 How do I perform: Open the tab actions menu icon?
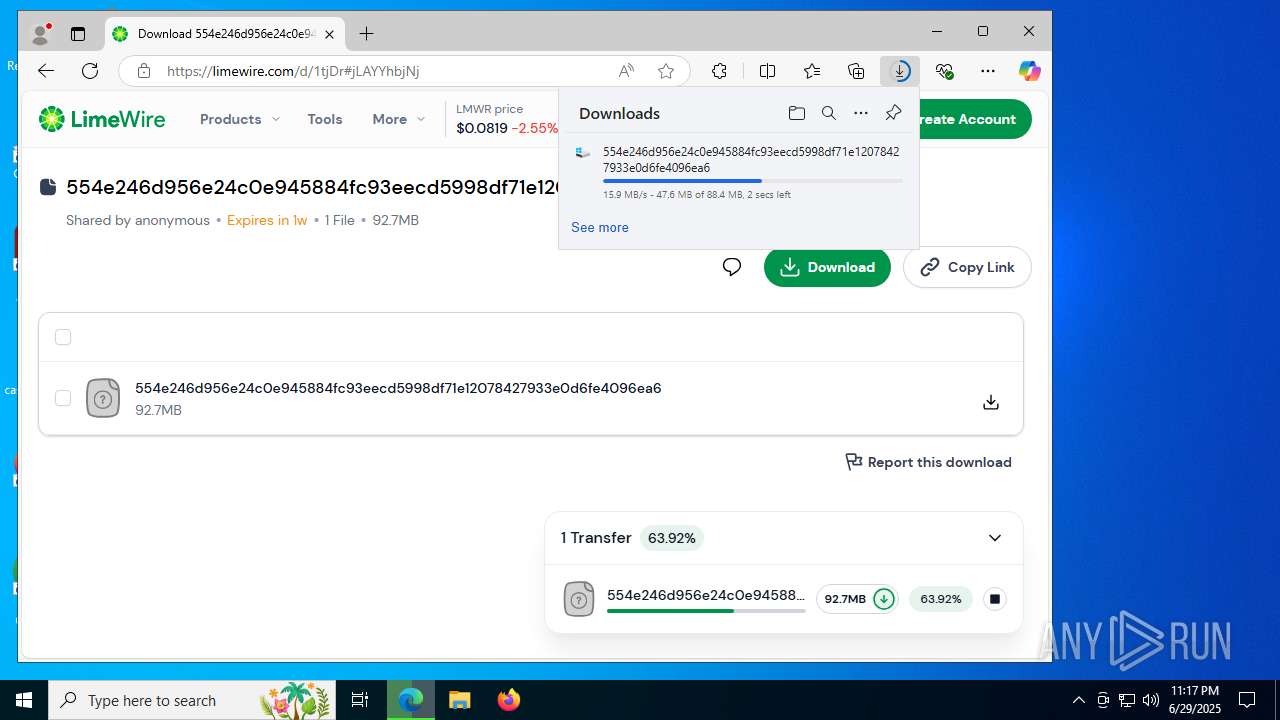[x=78, y=34]
